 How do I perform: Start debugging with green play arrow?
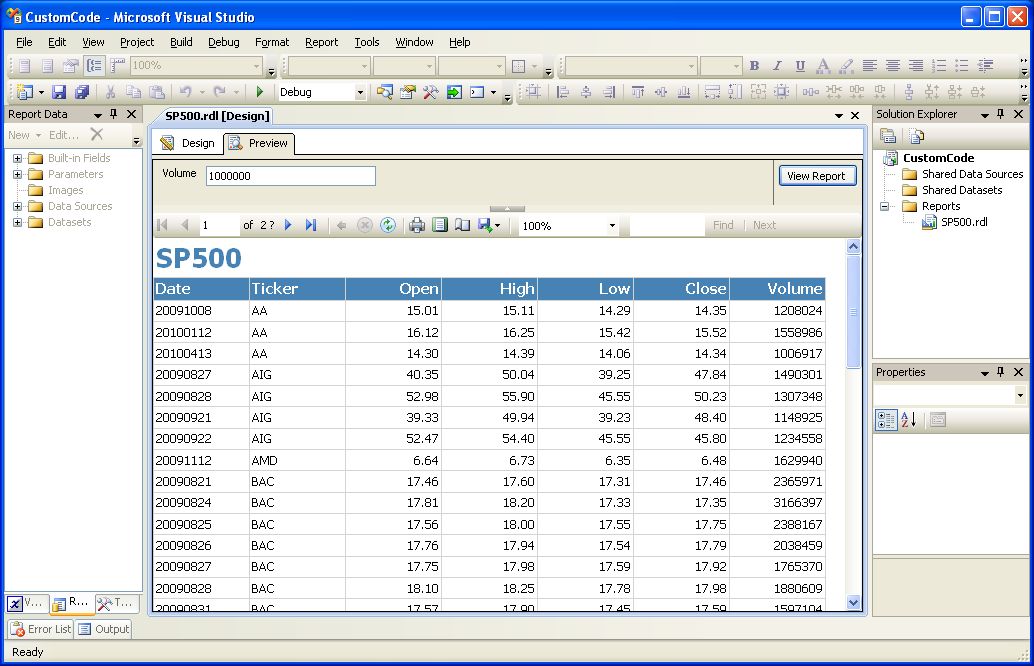click(x=260, y=92)
